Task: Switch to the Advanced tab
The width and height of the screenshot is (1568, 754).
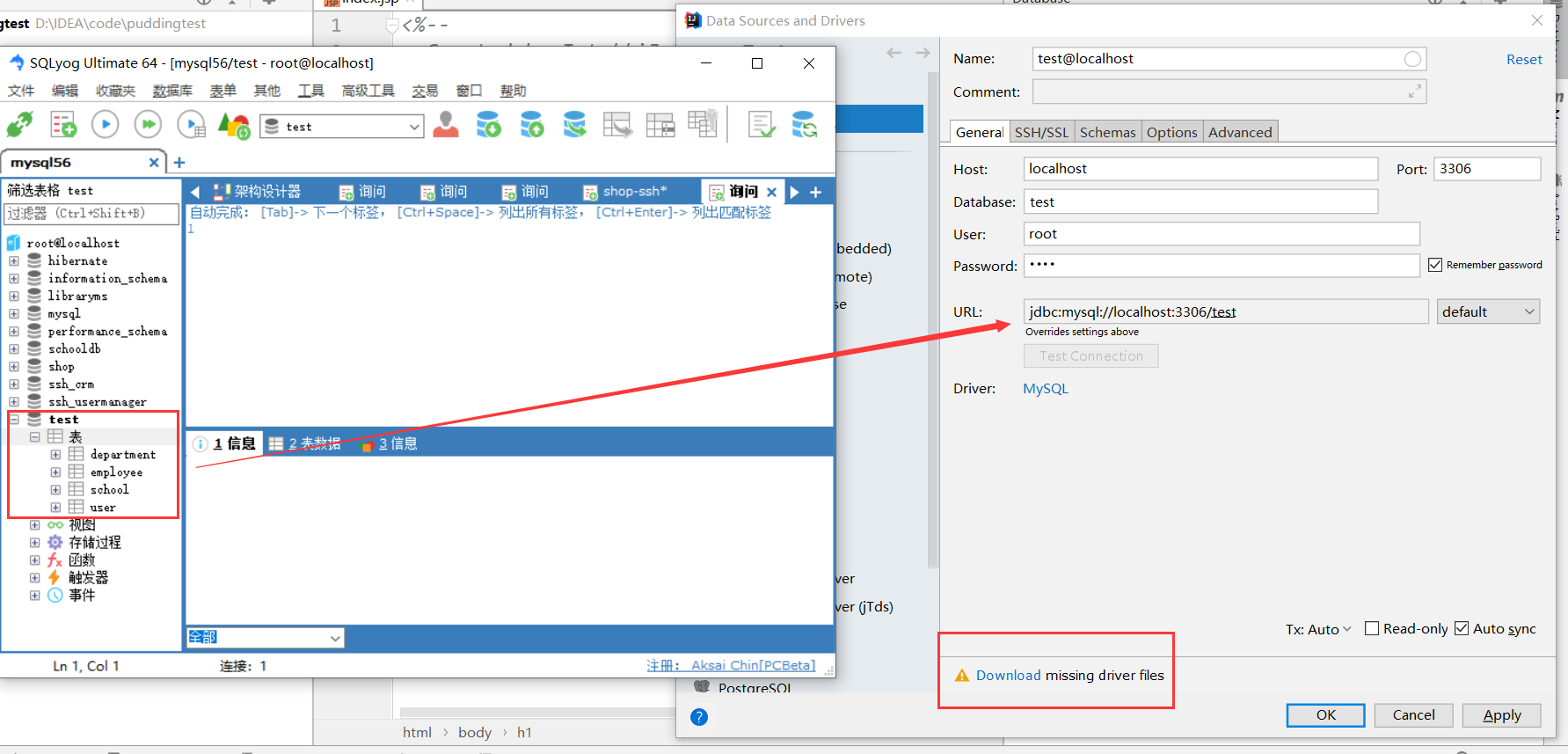Action: click(1240, 132)
